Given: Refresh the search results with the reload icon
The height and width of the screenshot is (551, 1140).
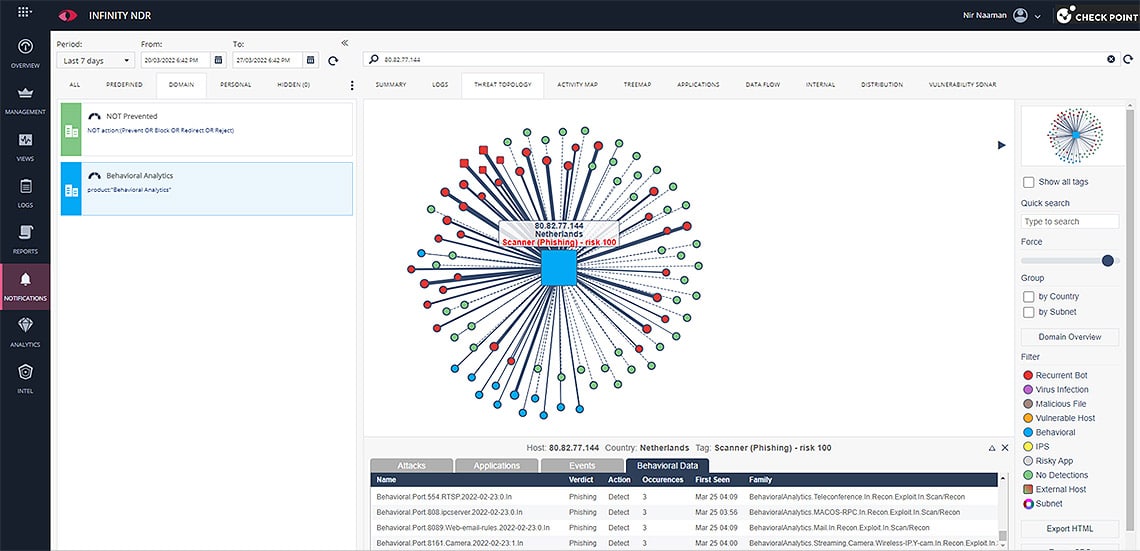Looking at the screenshot, I should click(1128, 59).
